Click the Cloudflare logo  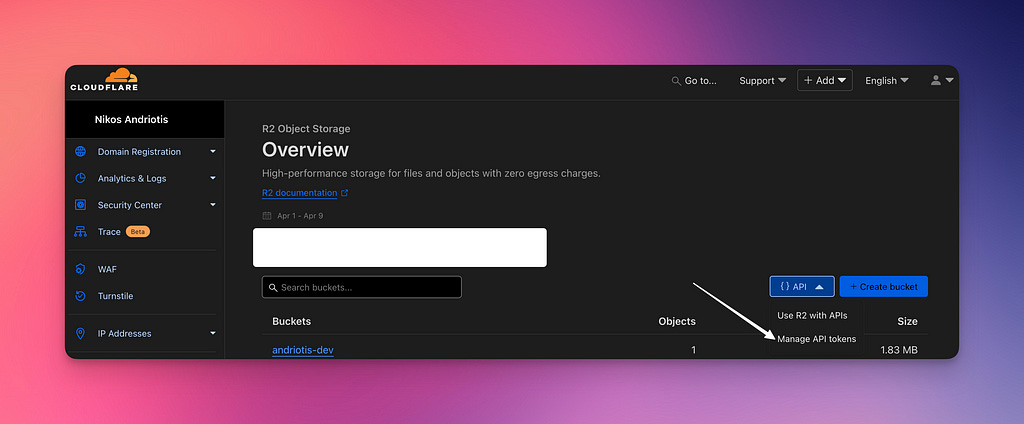[x=104, y=80]
